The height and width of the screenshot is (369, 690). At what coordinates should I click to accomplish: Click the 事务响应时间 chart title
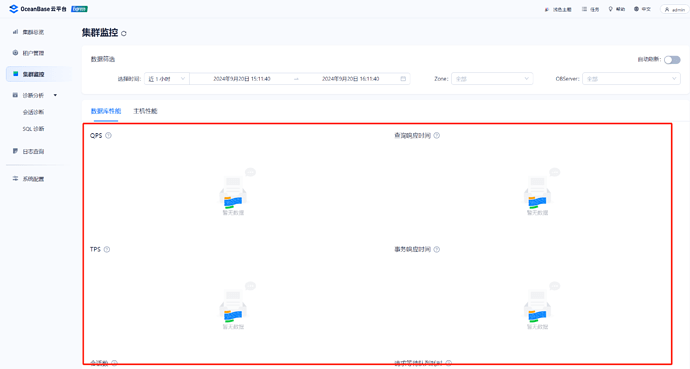click(412, 249)
